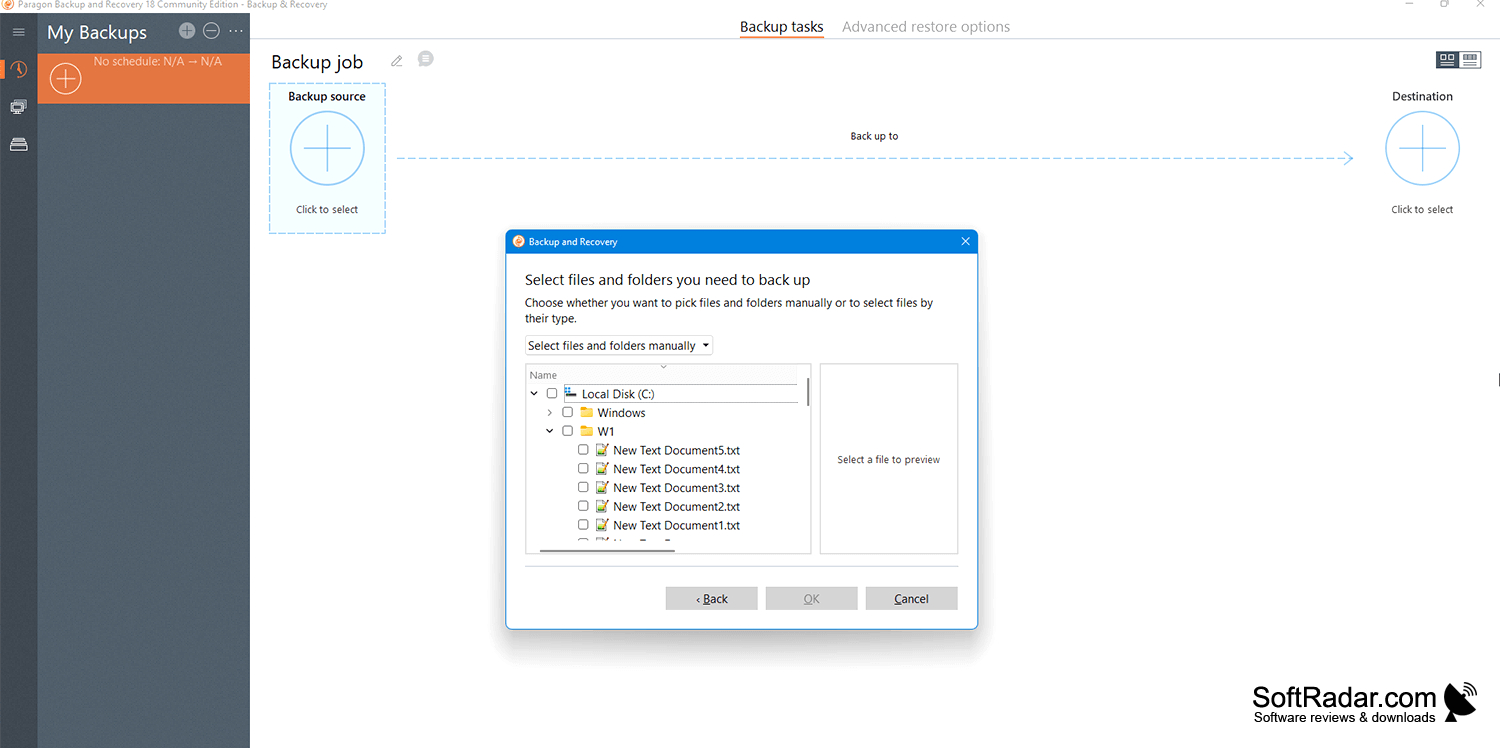Edit Backup job name with pencil icon

pyautogui.click(x=396, y=61)
